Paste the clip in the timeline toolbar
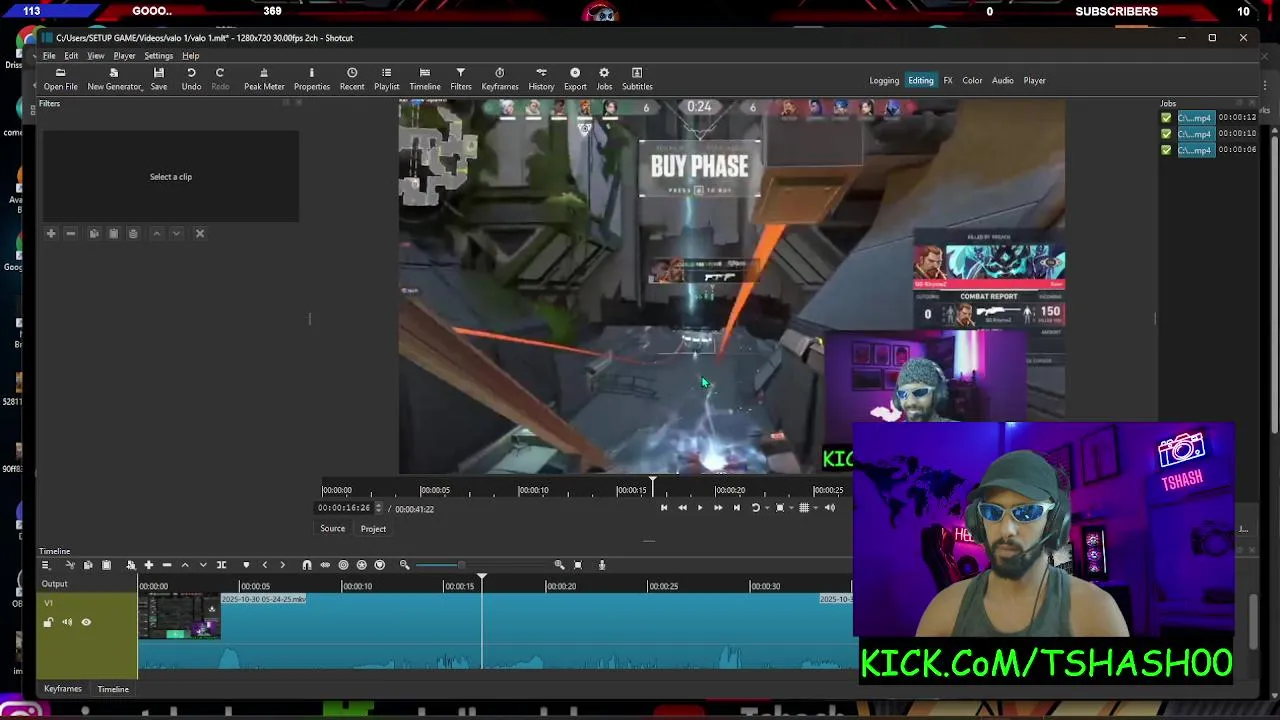Image resolution: width=1280 pixels, height=720 pixels. (x=107, y=565)
